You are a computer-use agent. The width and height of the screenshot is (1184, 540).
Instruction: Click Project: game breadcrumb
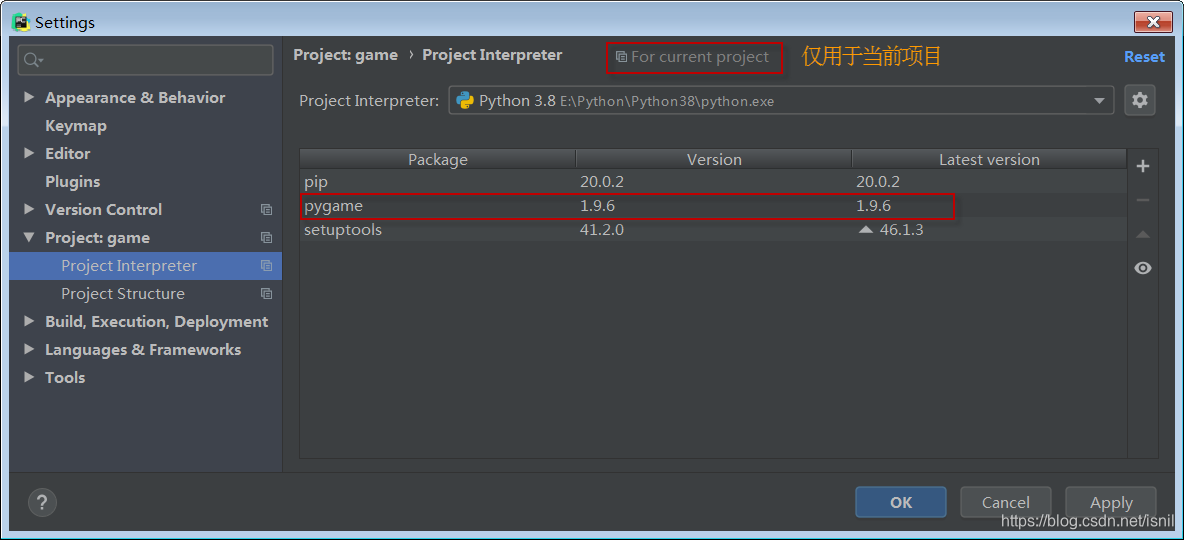pyautogui.click(x=345, y=55)
